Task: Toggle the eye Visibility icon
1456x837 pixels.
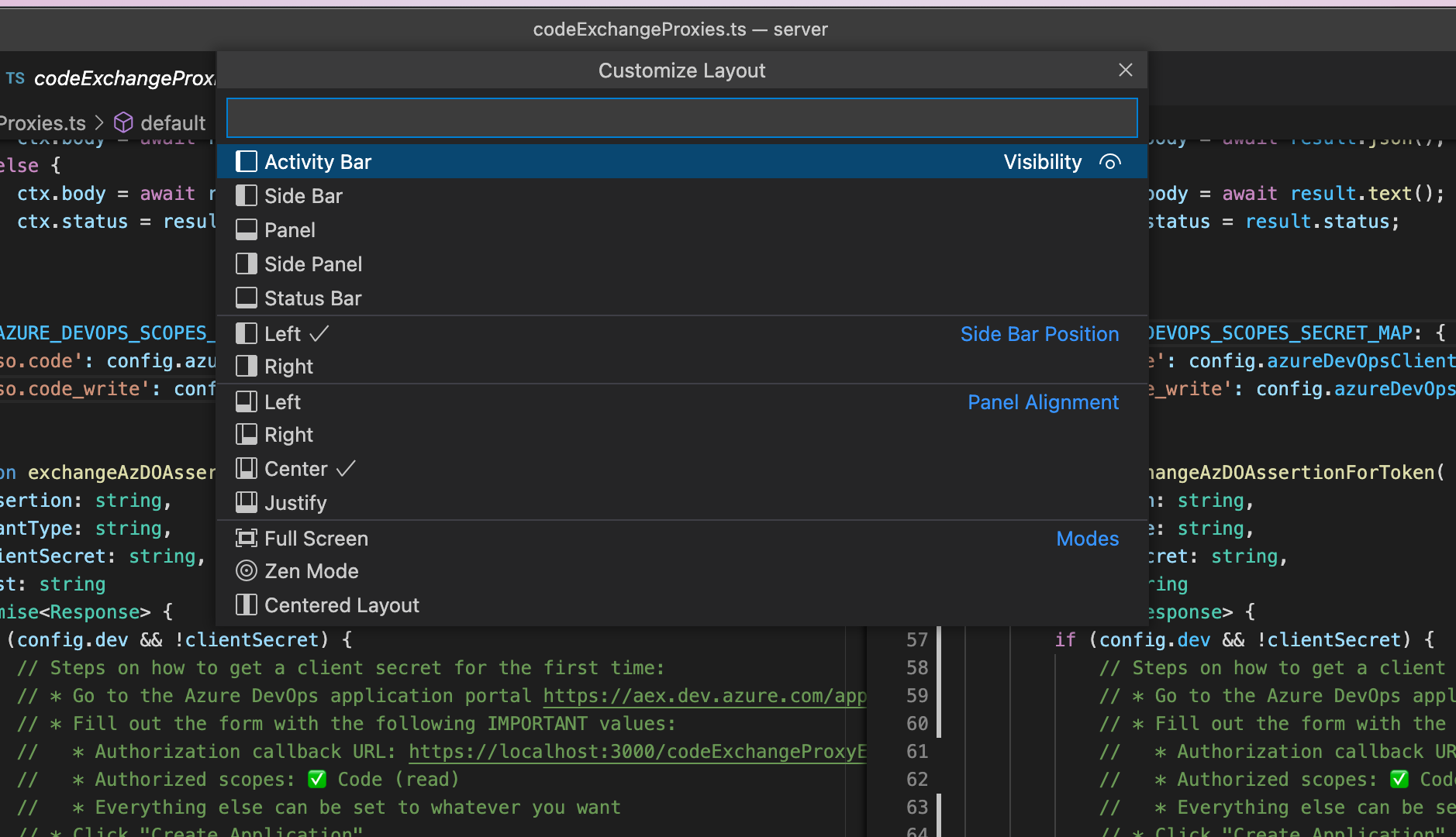Action: coord(1110,161)
